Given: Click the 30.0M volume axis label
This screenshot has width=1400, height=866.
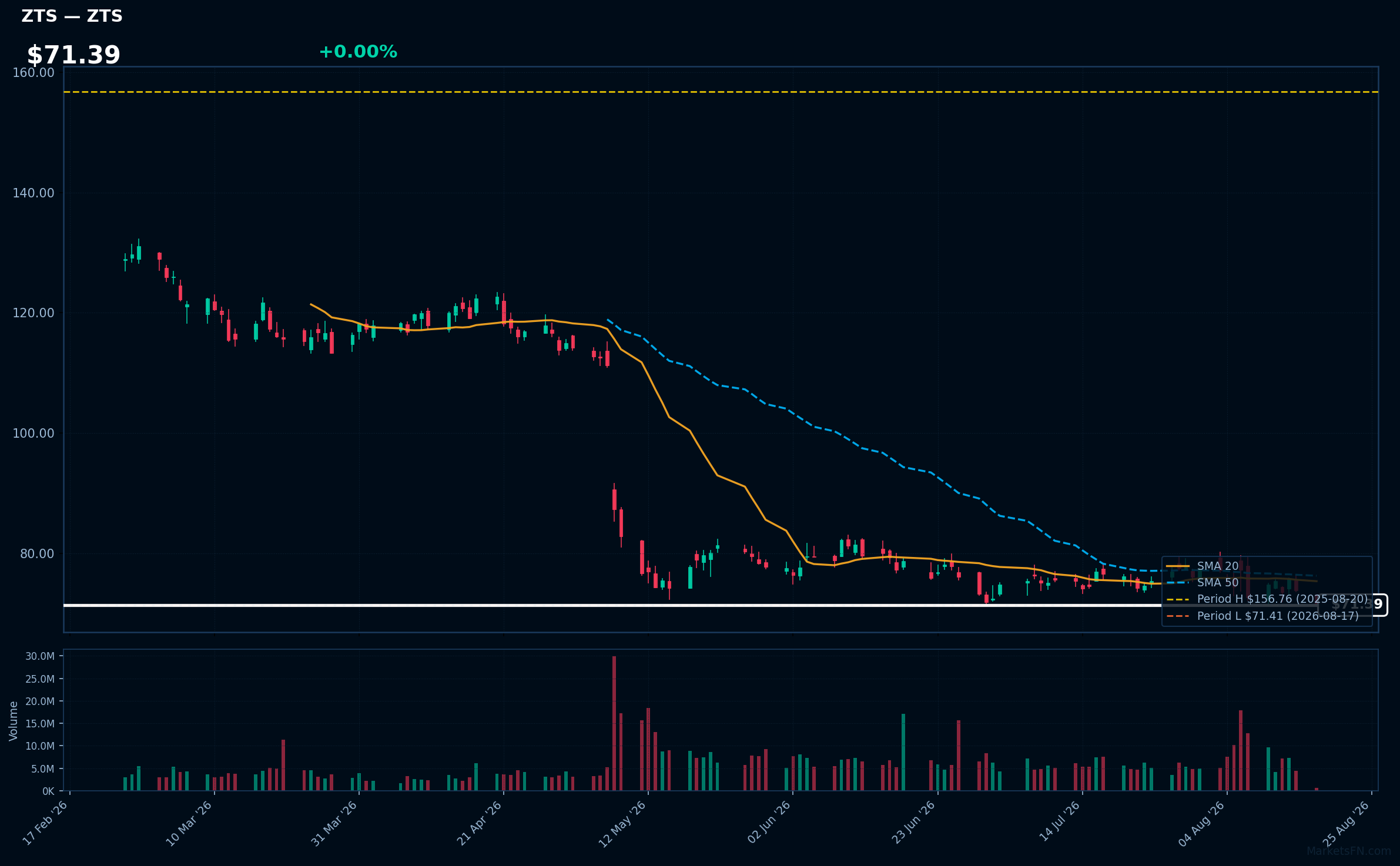Looking at the screenshot, I should 40,656.
